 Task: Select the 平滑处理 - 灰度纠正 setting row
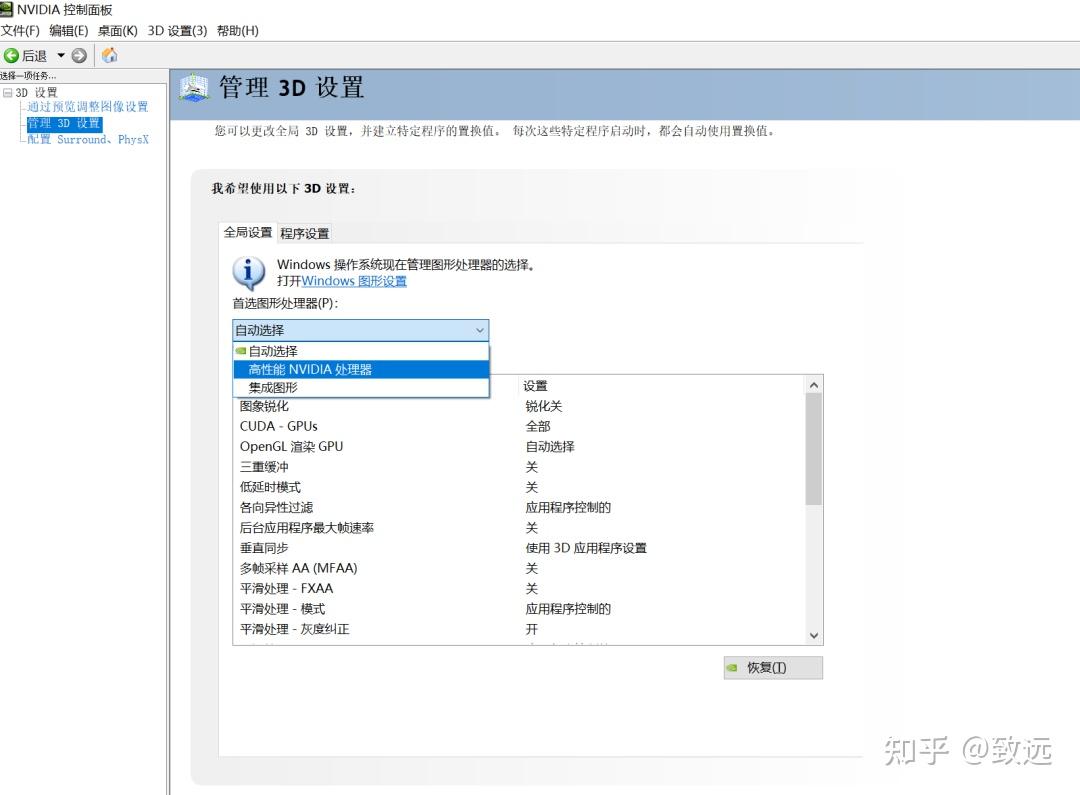click(519, 629)
